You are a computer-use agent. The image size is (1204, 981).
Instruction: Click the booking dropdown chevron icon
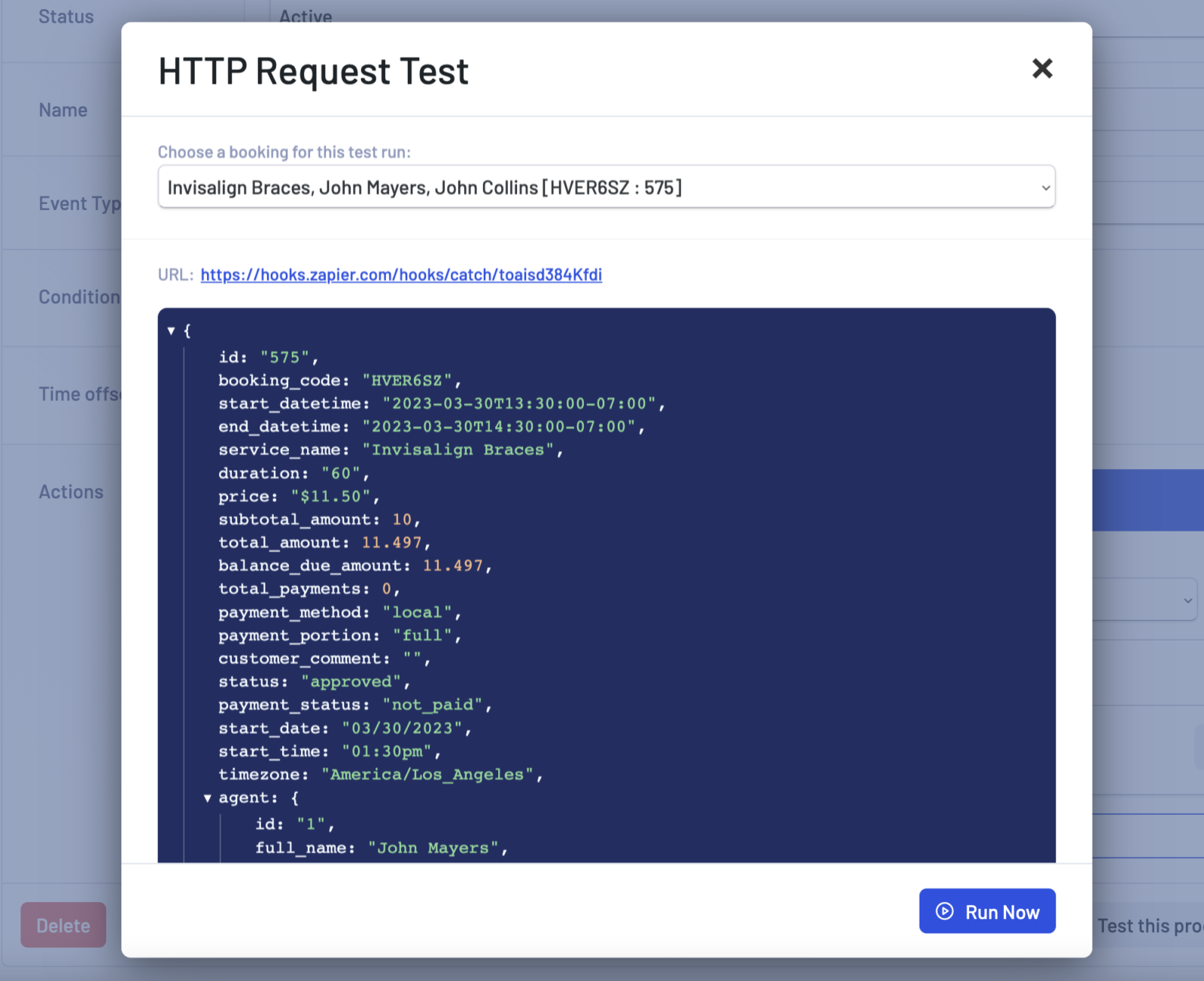(1044, 188)
